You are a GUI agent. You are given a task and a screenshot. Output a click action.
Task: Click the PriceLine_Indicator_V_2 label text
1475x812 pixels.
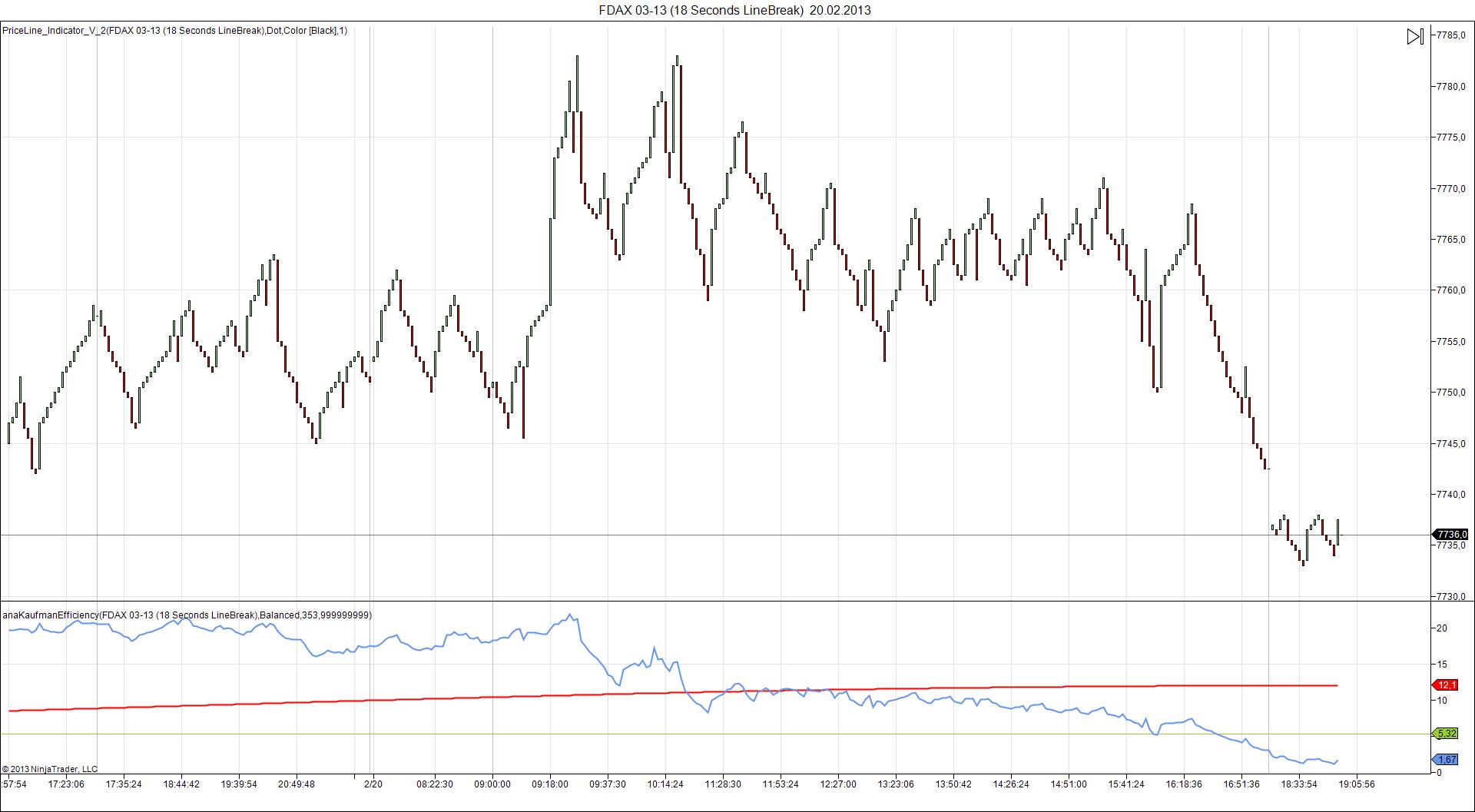174,31
